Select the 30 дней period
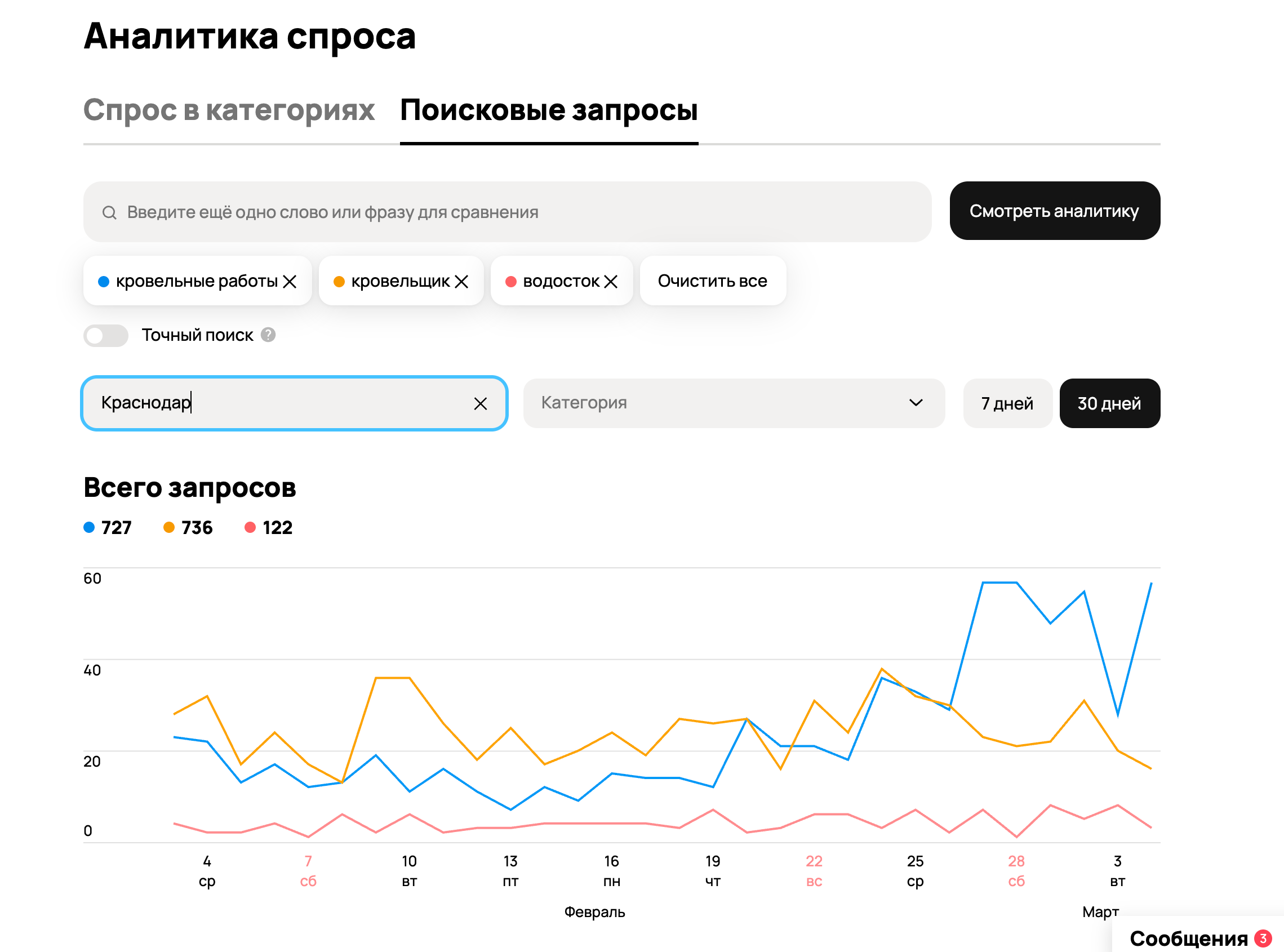 tap(1109, 403)
